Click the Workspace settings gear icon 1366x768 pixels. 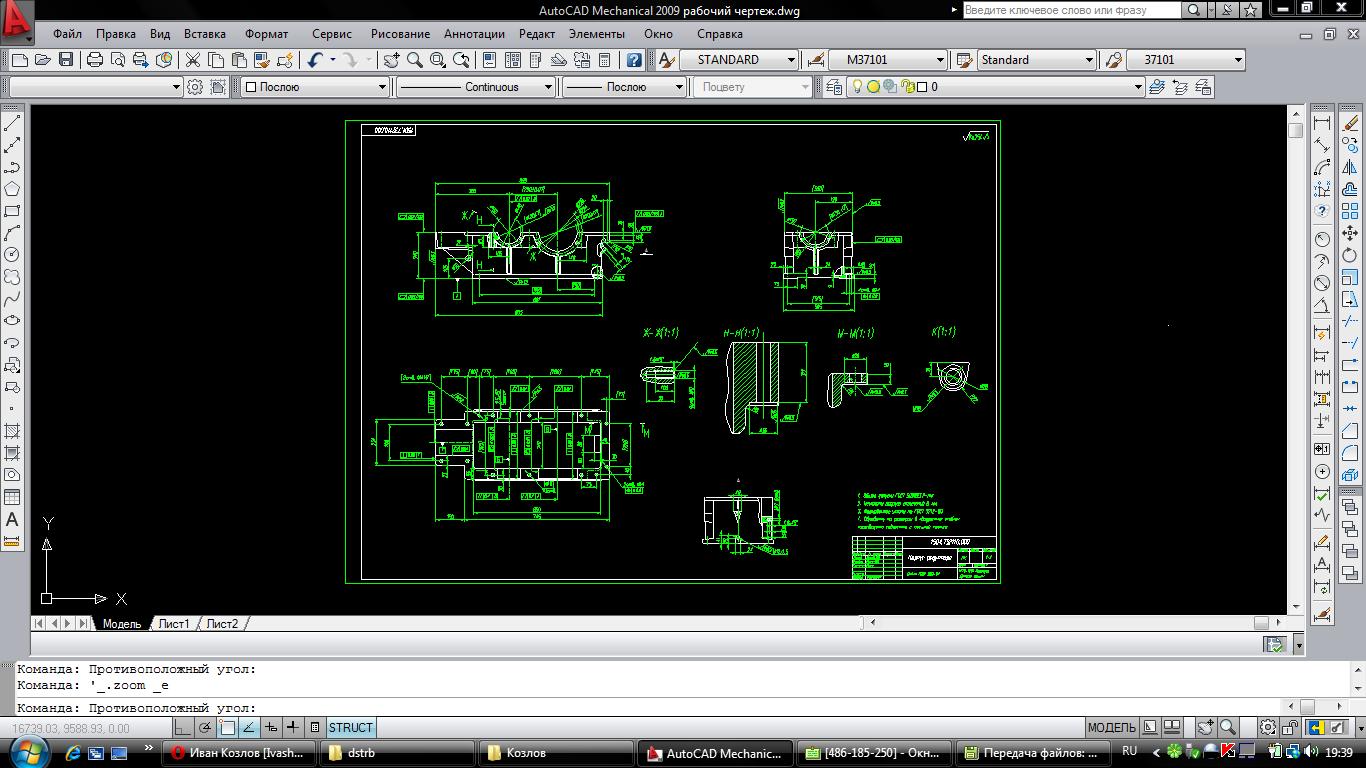[195, 87]
